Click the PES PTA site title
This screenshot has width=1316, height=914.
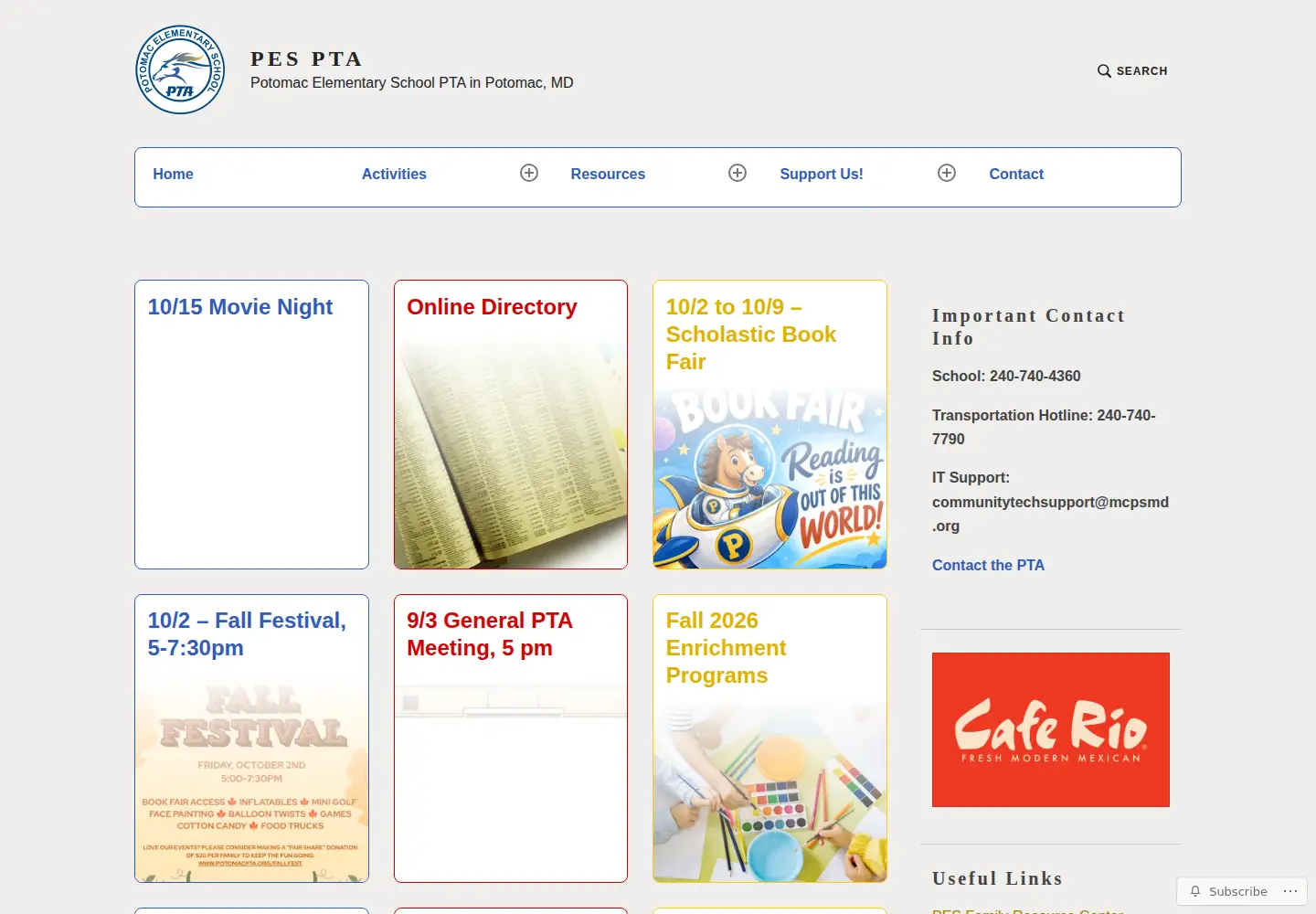pyautogui.click(x=307, y=59)
